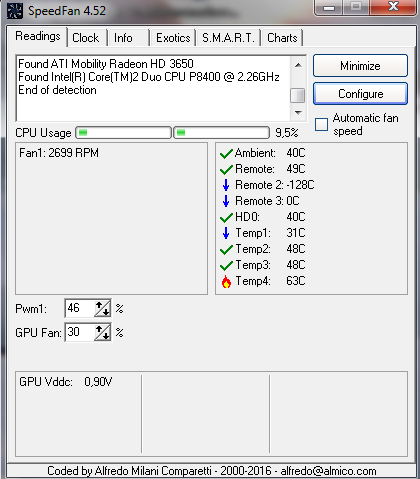
Task: Open the Charts tab
Action: 282,38
